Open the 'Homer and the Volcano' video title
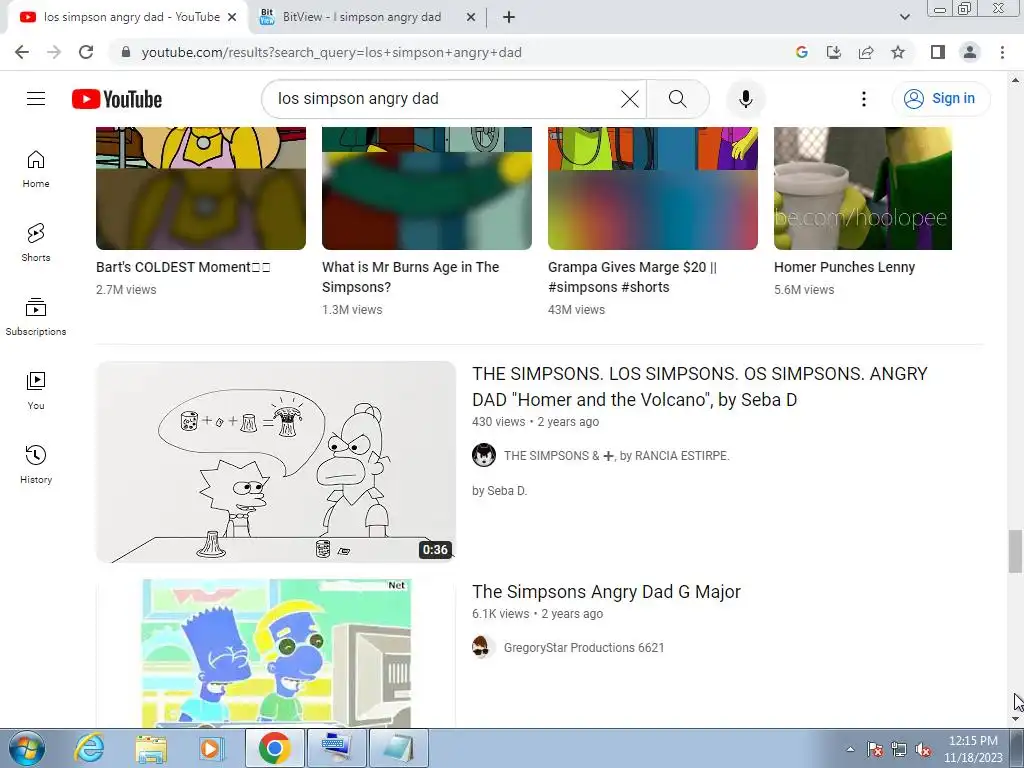The width and height of the screenshot is (1024, 768). point(699,387)
